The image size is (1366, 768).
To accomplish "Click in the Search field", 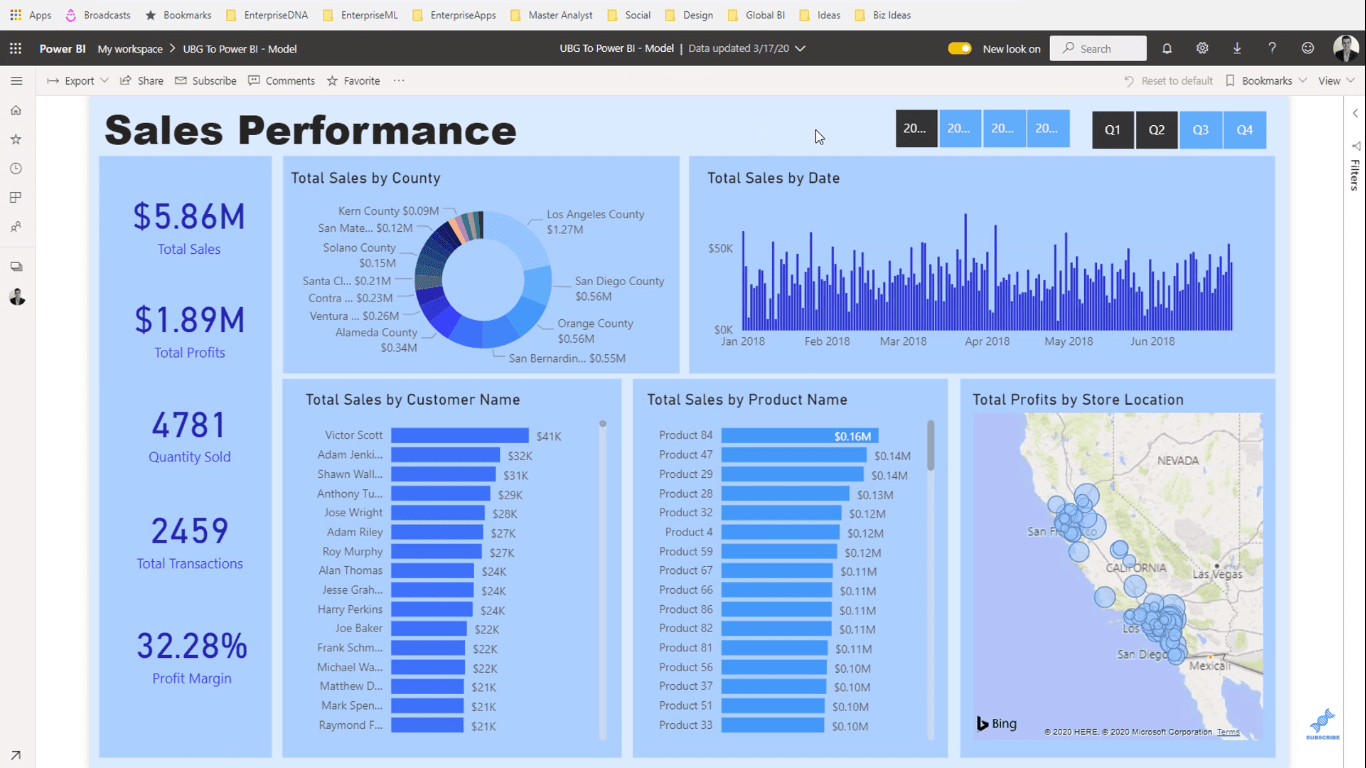I will [x=1098, y=48].
